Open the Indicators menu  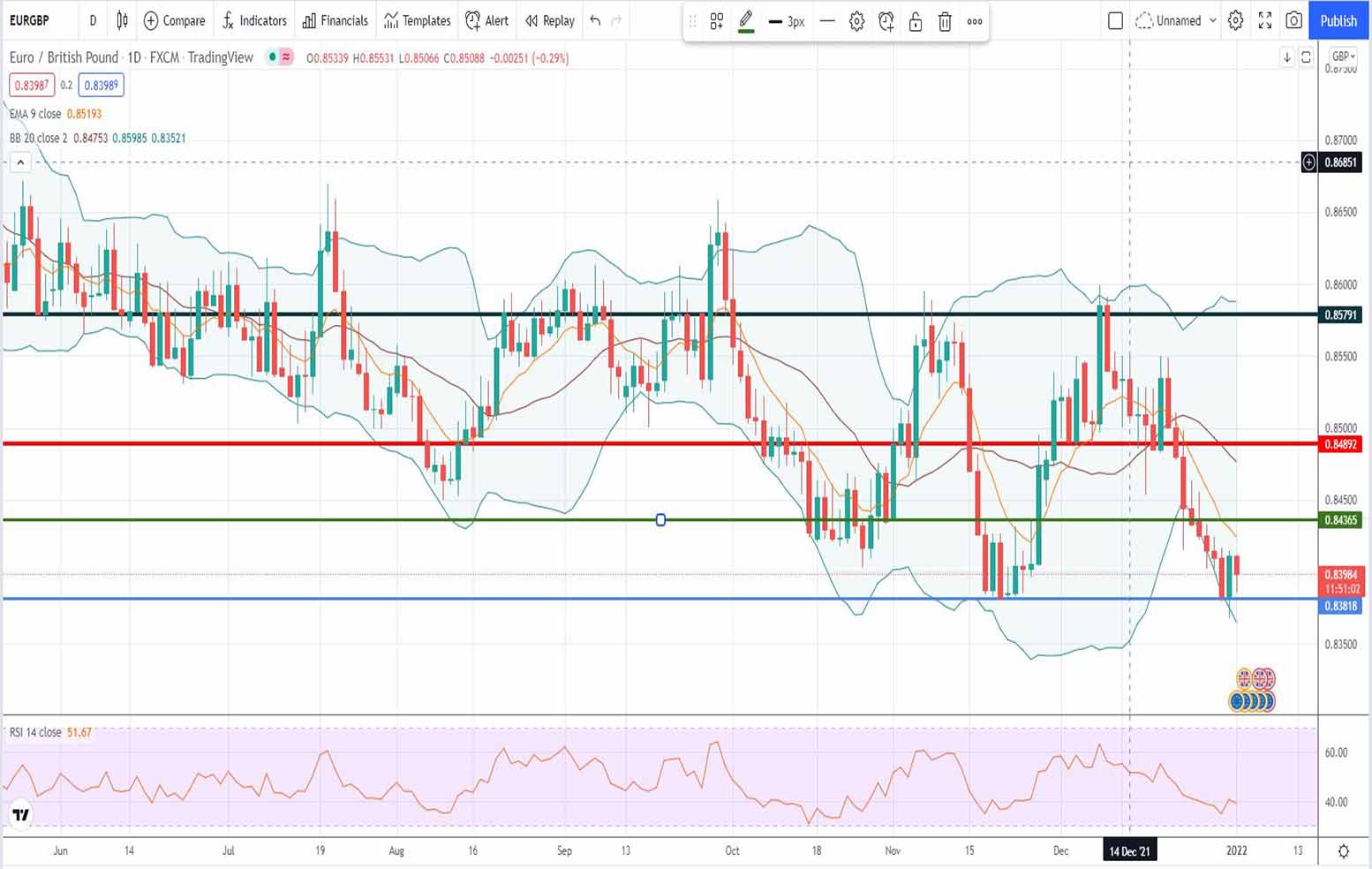pos(254,20)
